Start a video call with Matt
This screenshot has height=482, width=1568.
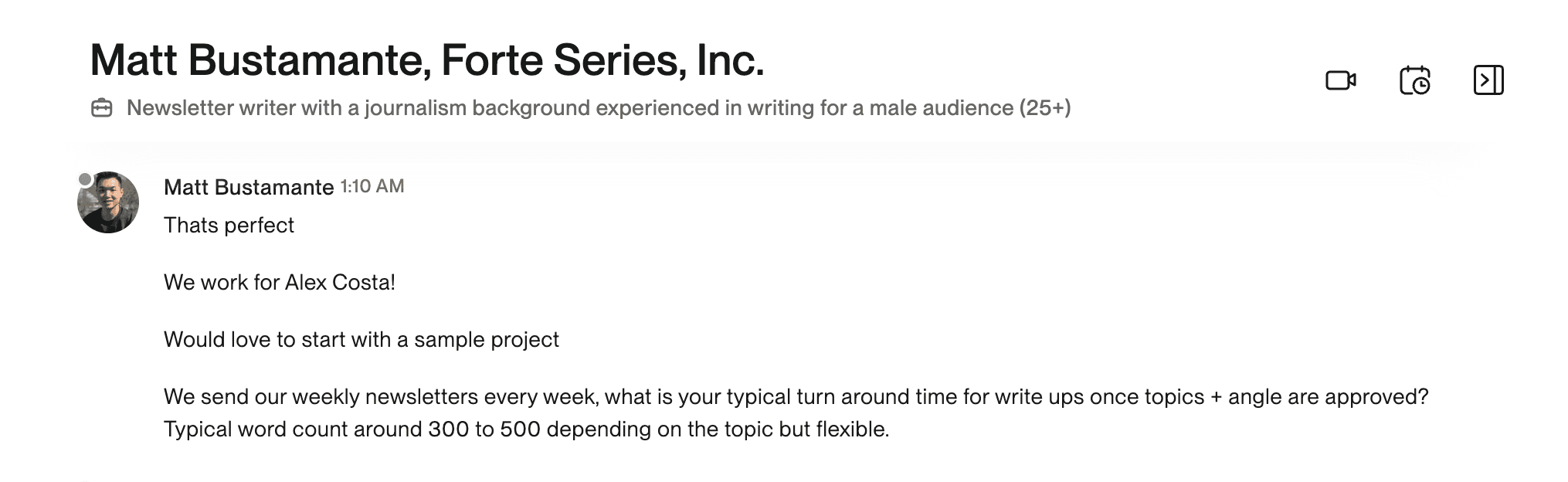tap(1340, 80)
